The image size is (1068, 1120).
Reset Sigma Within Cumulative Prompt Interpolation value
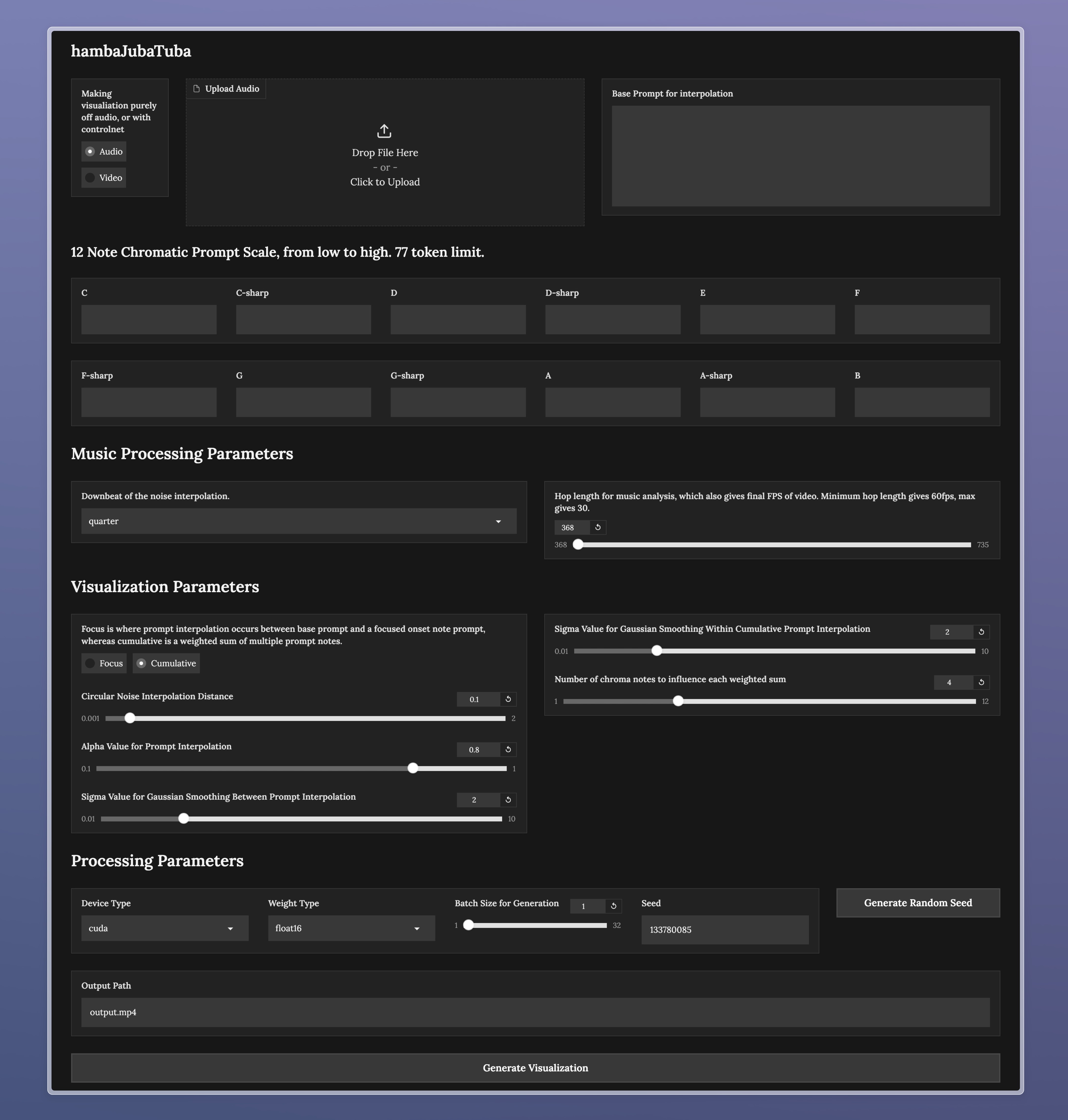tap(981, 632)
